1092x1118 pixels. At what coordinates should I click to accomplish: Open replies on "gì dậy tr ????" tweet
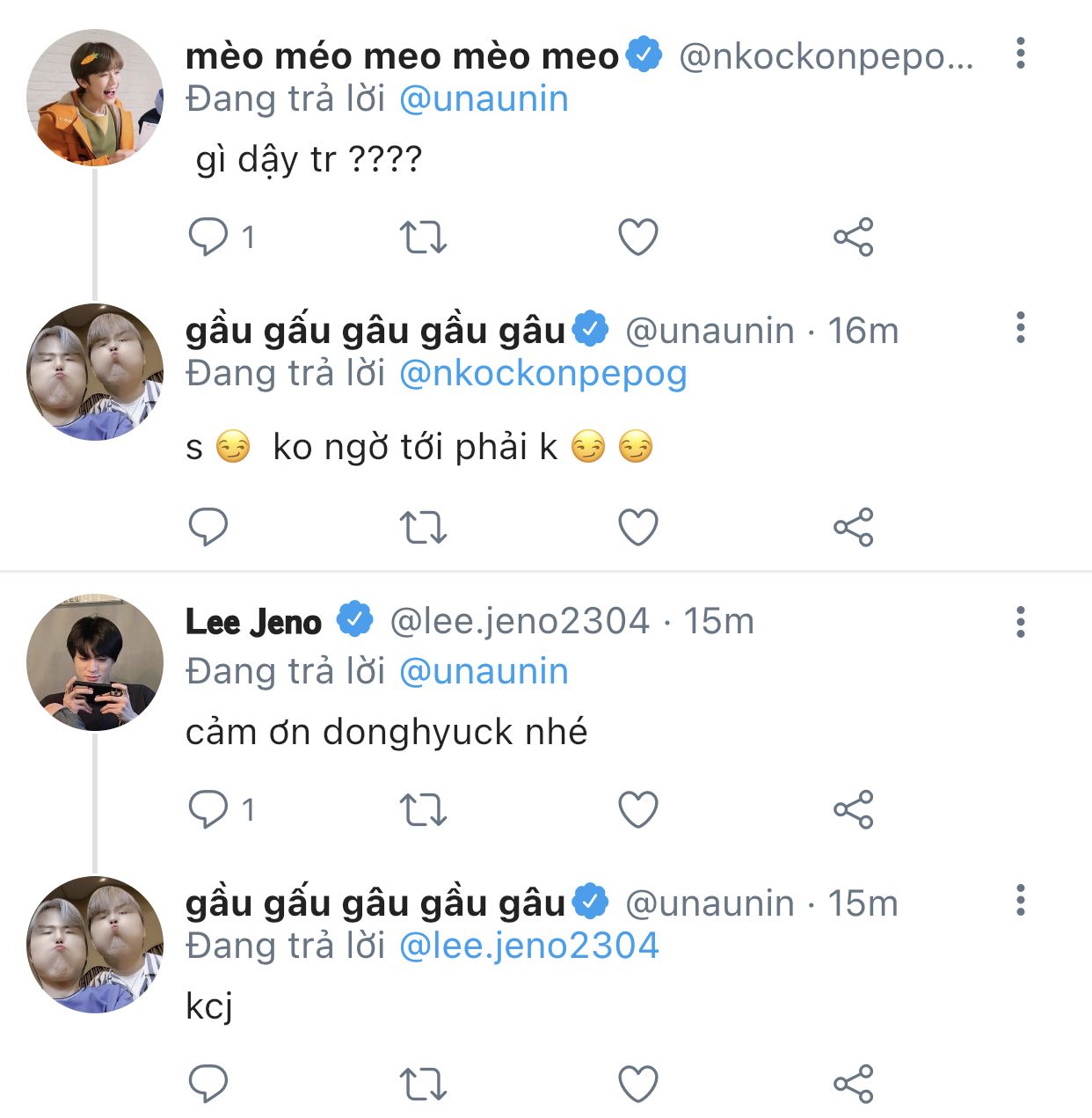click(209, 237)
